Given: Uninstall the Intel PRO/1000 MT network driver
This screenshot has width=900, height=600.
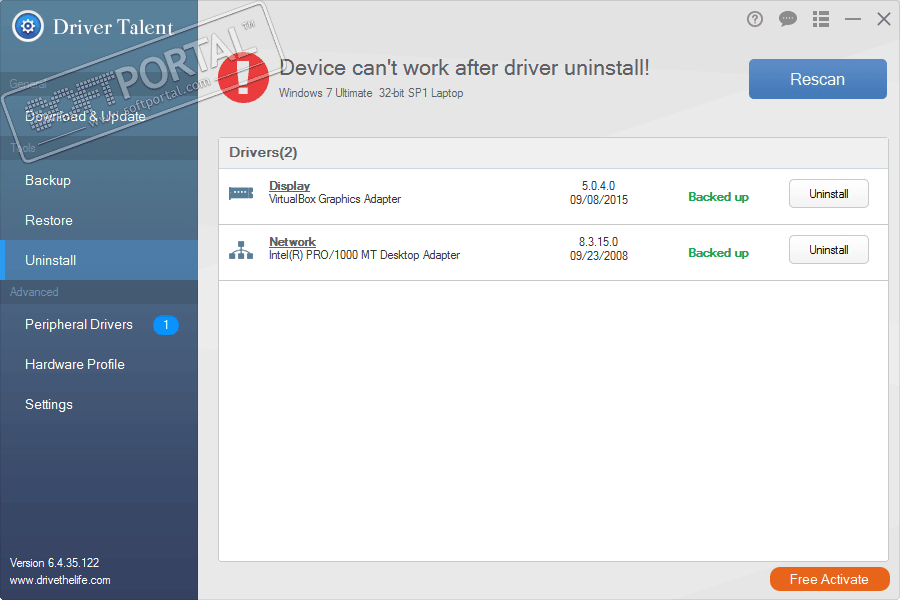Looking at the screenshot, I should [828, 250].
